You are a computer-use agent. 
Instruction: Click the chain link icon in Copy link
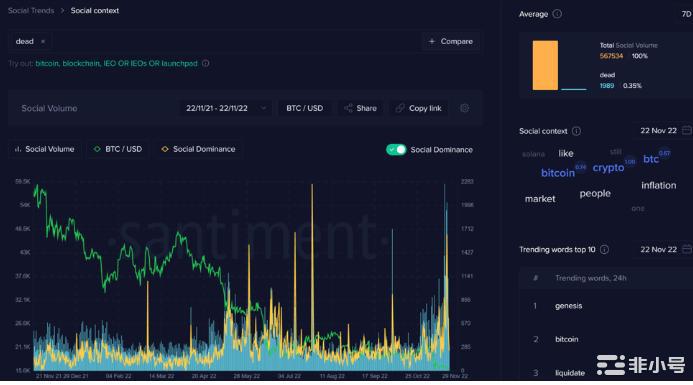click(400, 108)
